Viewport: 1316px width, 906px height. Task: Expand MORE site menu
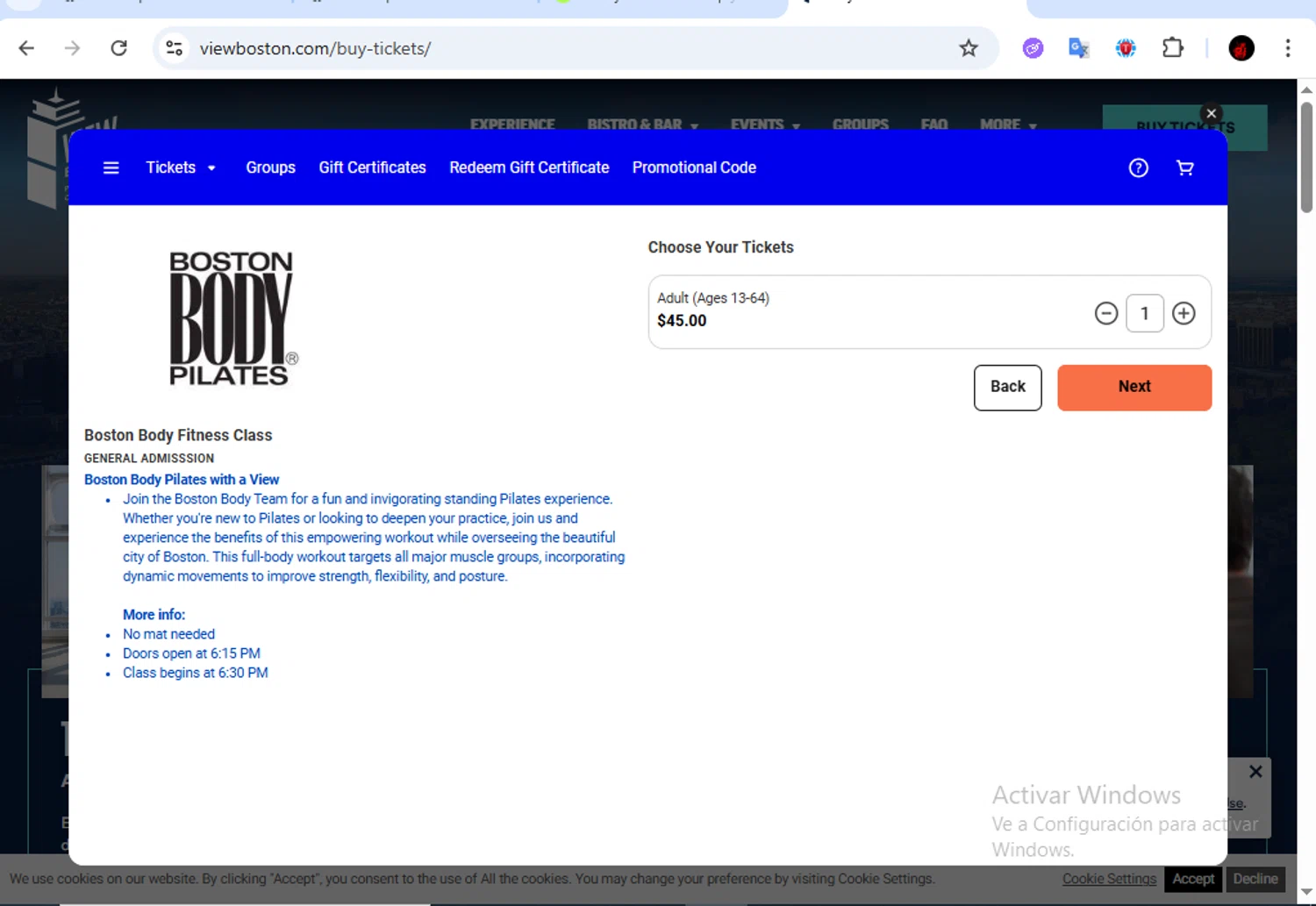coord(1008,125)
